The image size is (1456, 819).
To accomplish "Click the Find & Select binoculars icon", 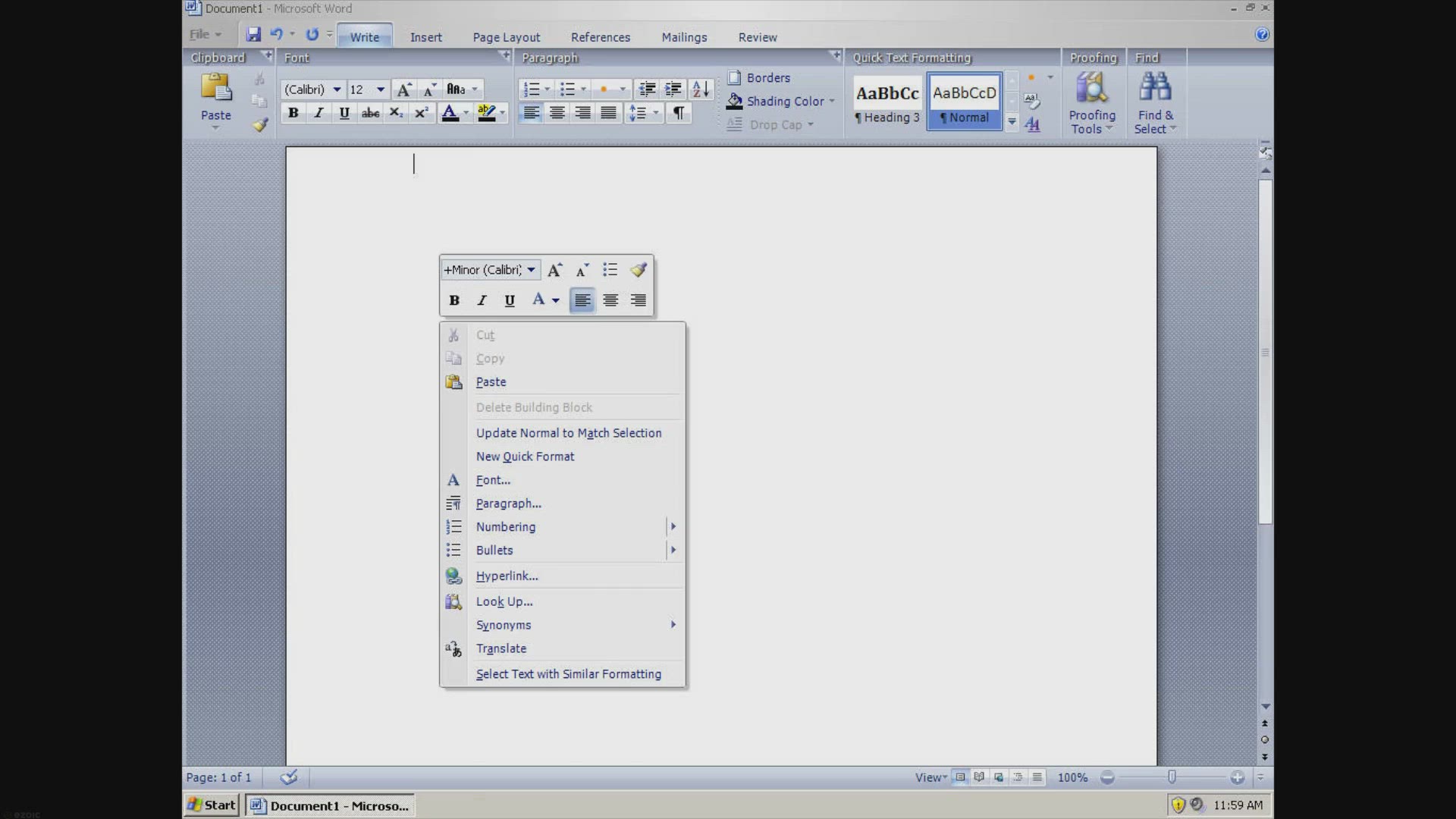I will pyautogui.click(x=1155, y=88).
